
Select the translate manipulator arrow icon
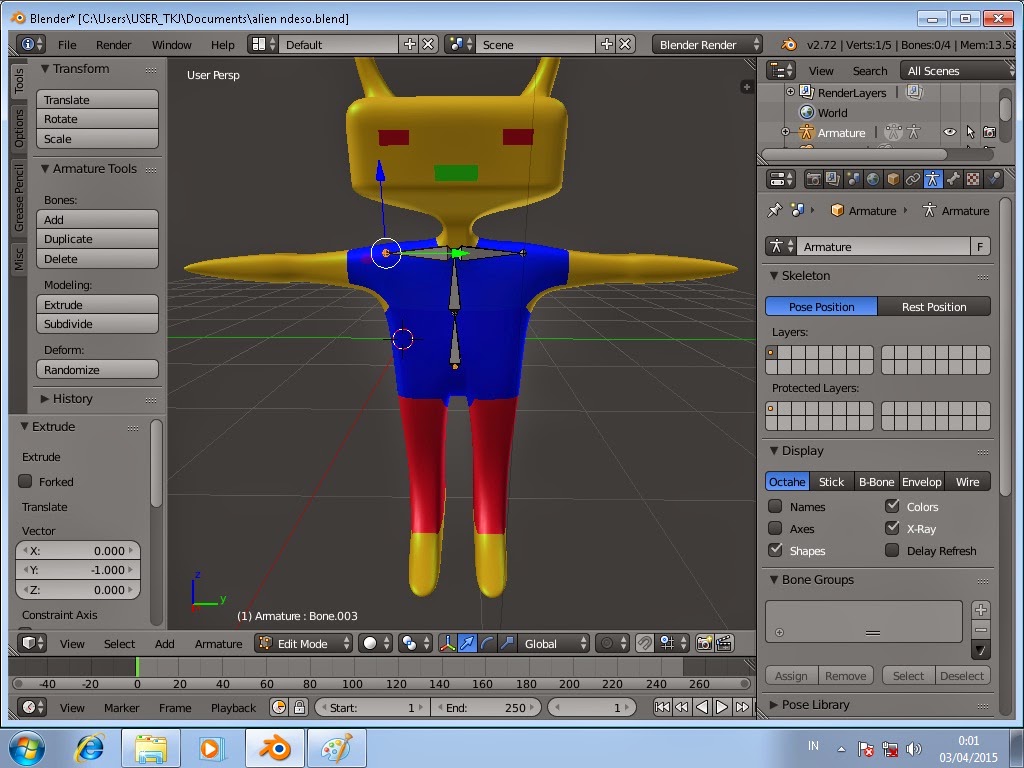coord(467,644)
